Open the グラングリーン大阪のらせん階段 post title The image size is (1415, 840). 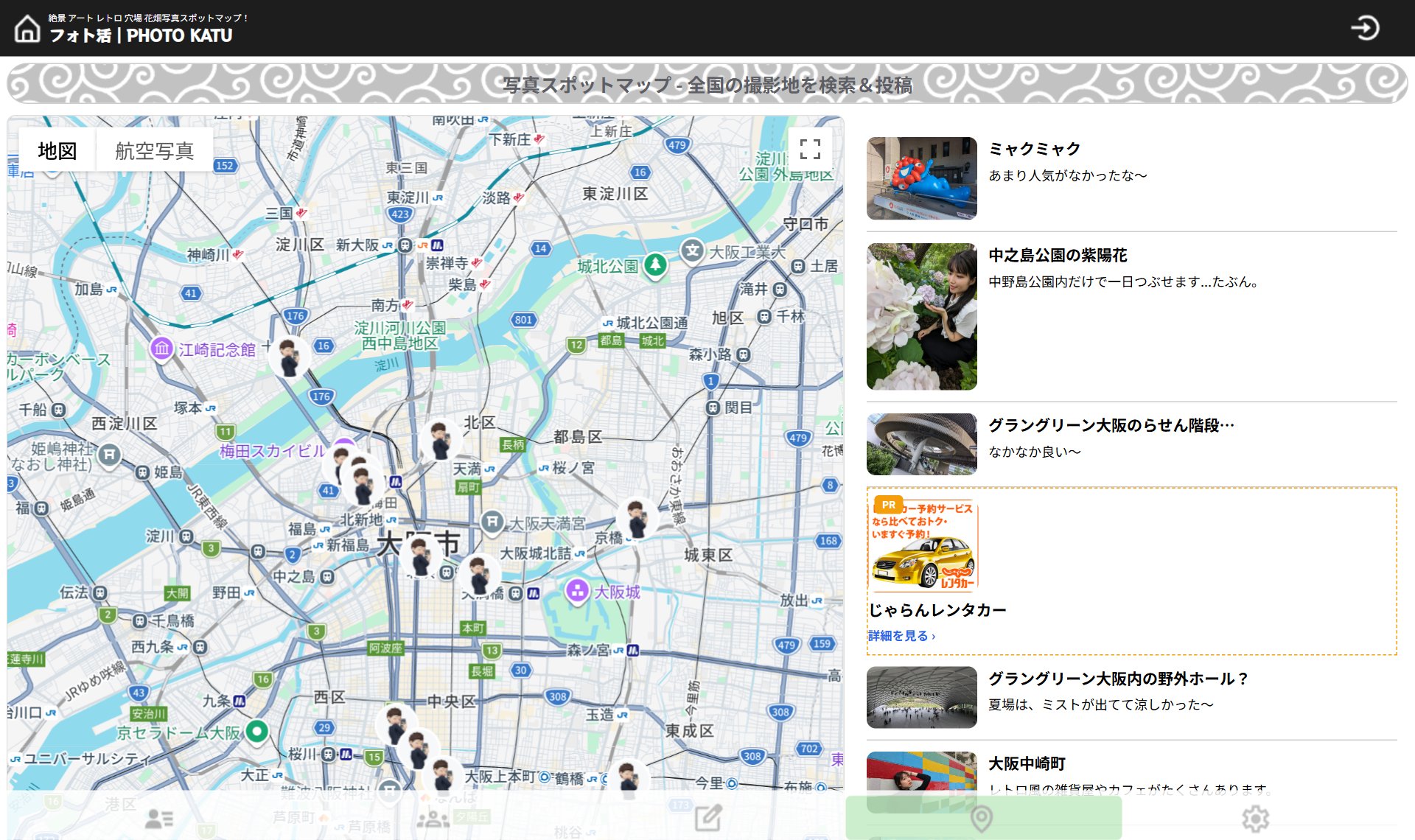1111,425
